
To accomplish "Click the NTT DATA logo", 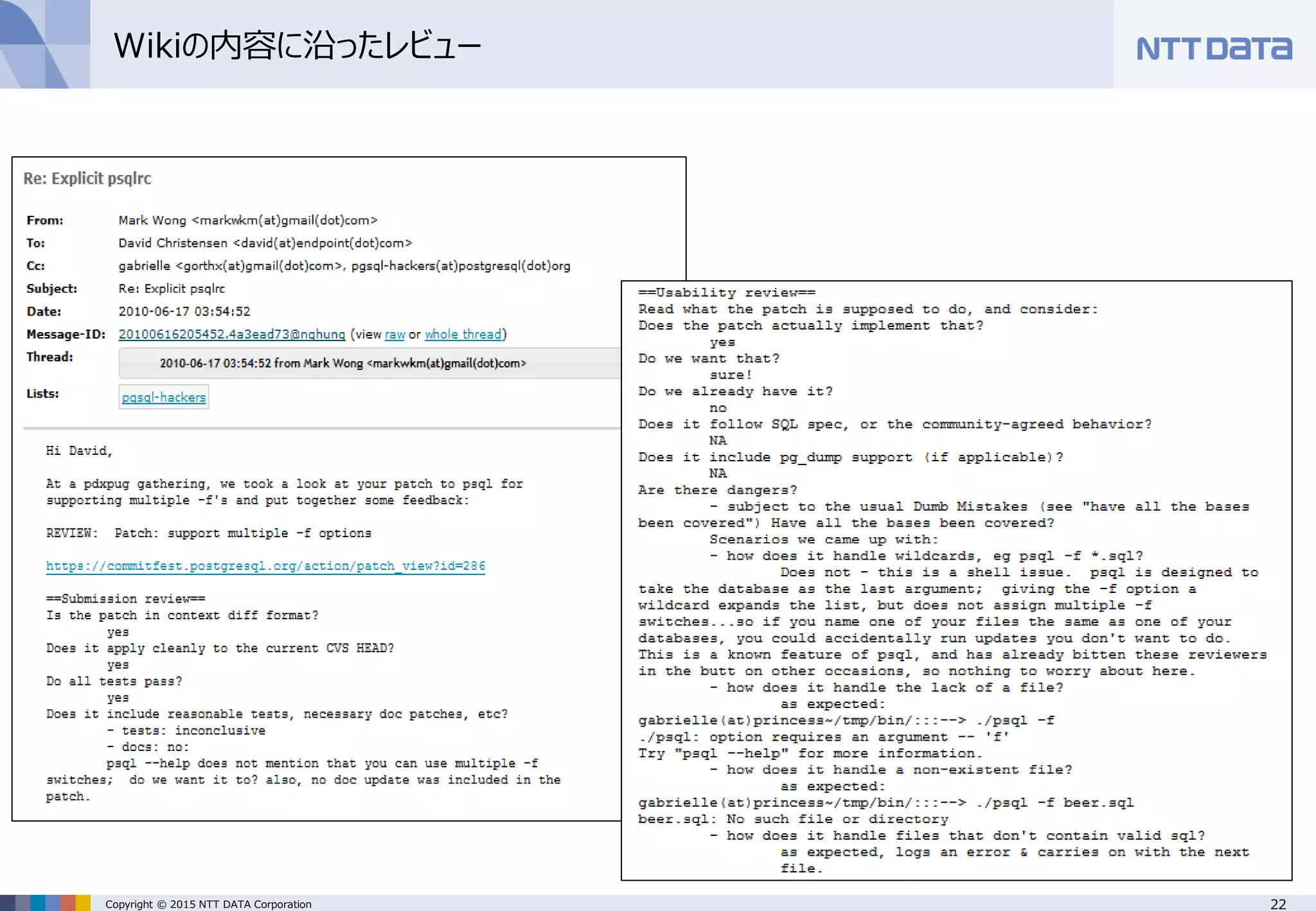I will 1214,49.
